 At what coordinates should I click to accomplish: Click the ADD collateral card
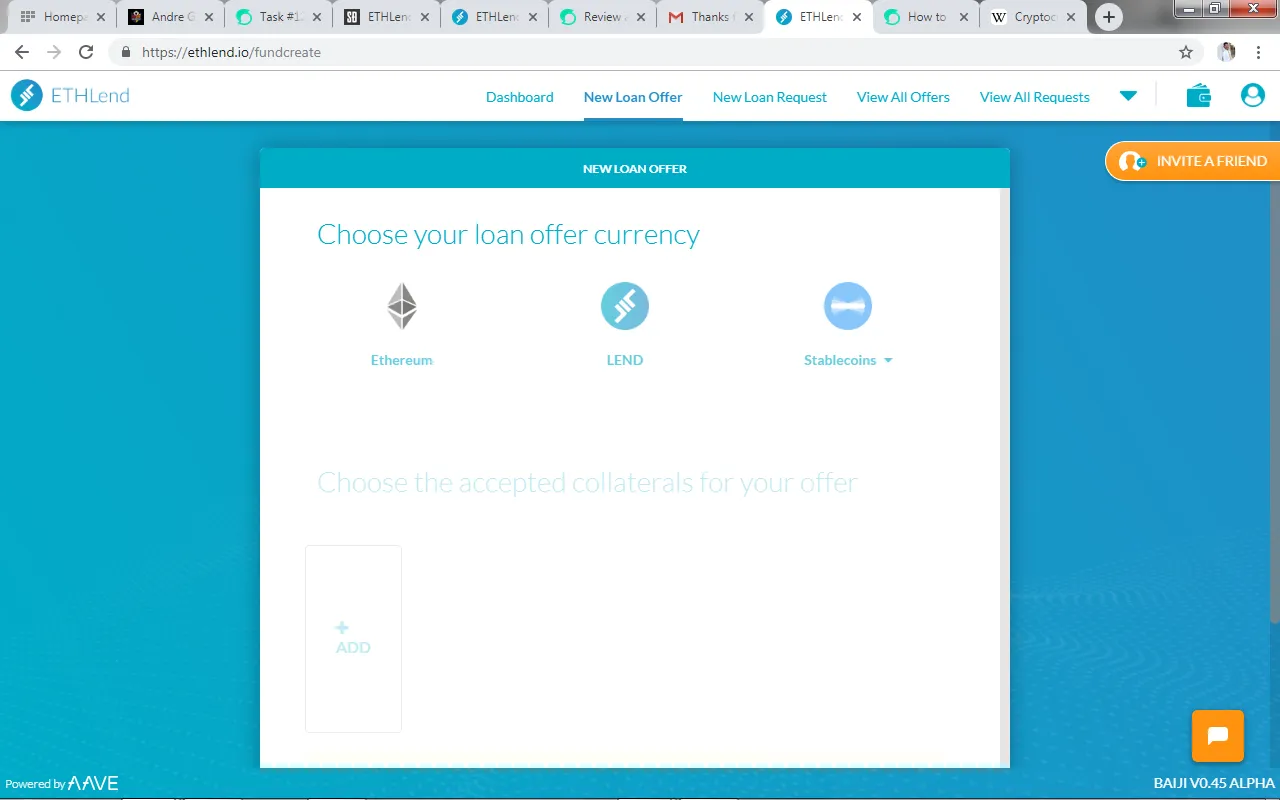point(353,638)
